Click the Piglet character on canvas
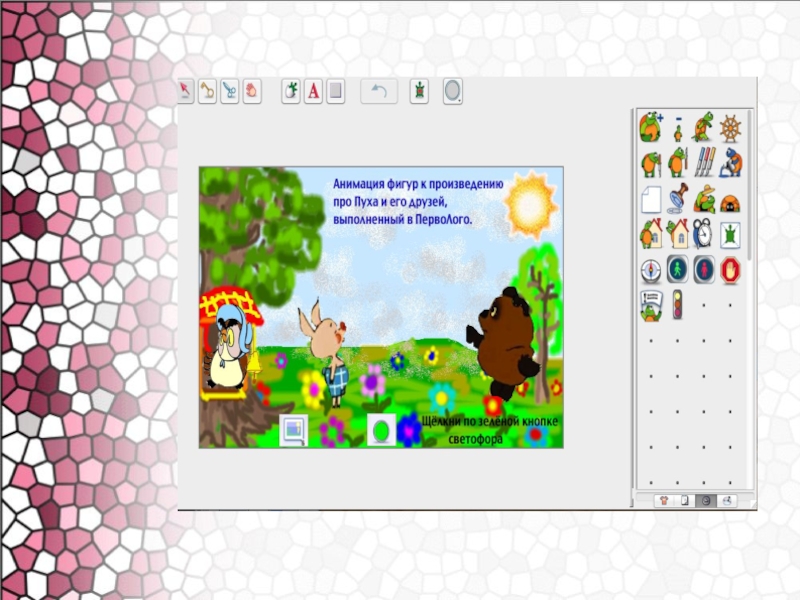The width and height of the screenshot is (800, 600). [x=328, y=352]
